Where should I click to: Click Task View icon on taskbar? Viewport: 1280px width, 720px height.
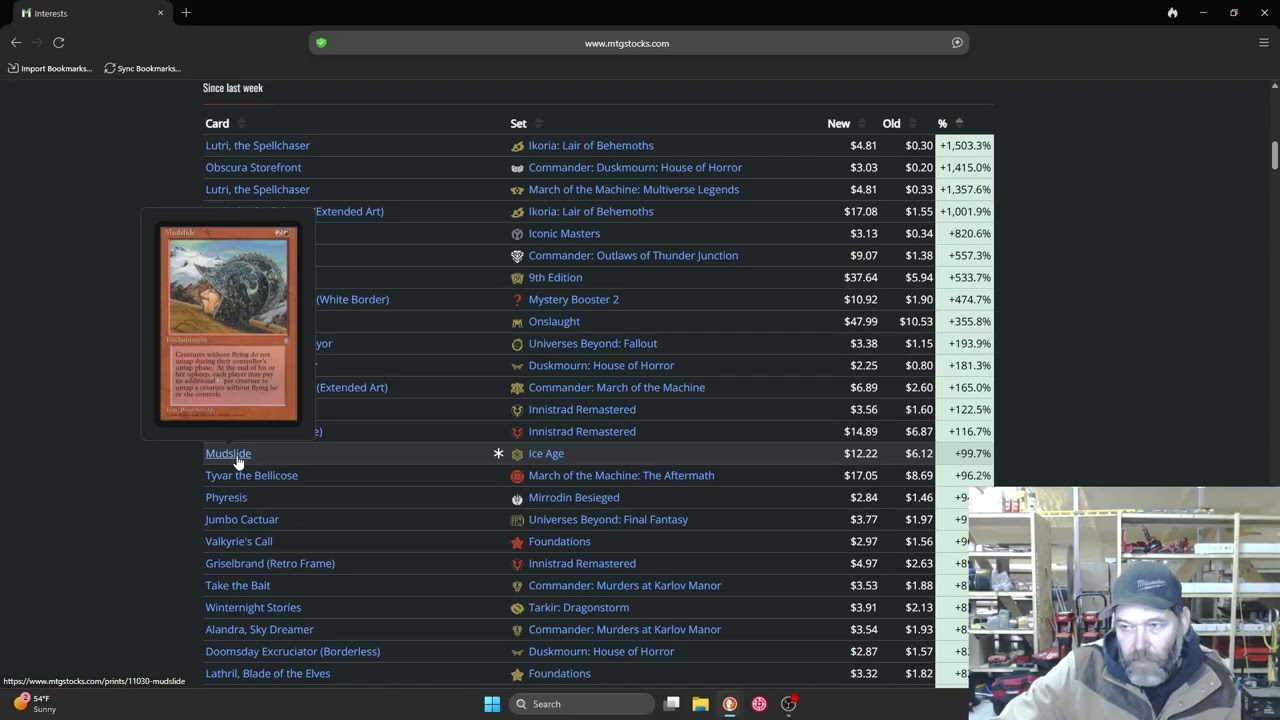coord(672,704)
